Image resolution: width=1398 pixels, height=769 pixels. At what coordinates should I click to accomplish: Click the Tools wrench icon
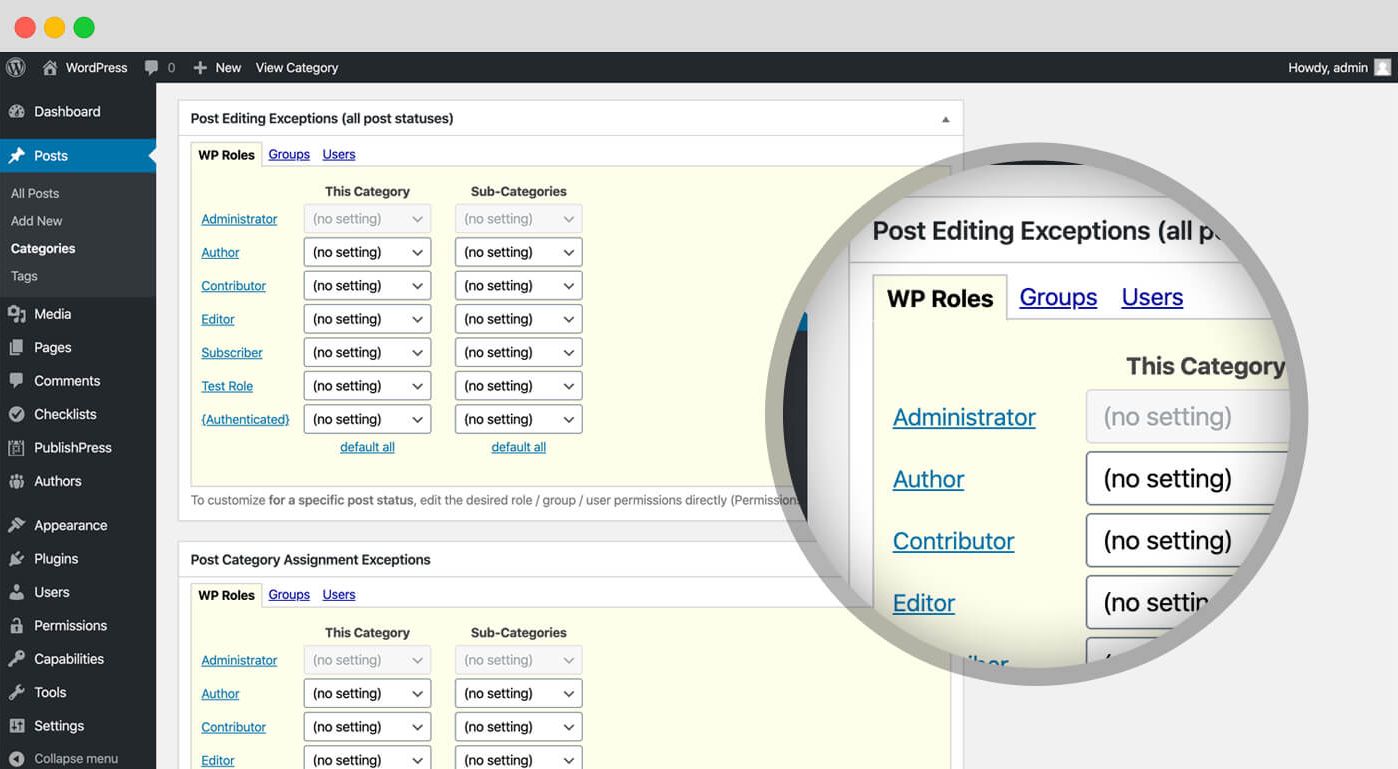tap(17, 692)
